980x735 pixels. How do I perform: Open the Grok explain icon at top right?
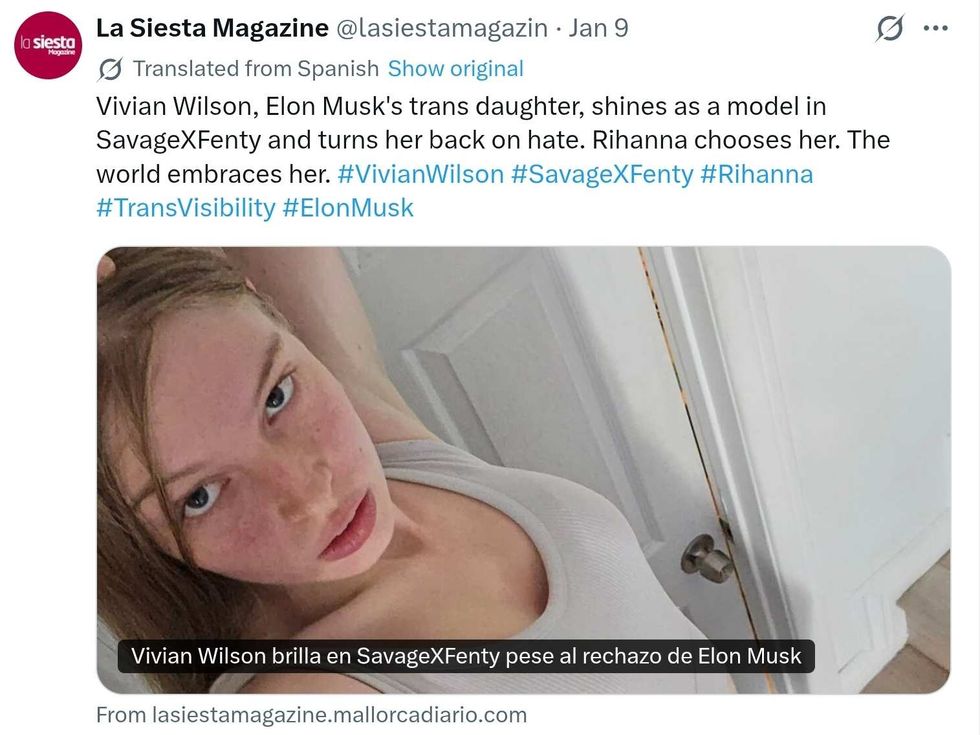coord(889,29)
